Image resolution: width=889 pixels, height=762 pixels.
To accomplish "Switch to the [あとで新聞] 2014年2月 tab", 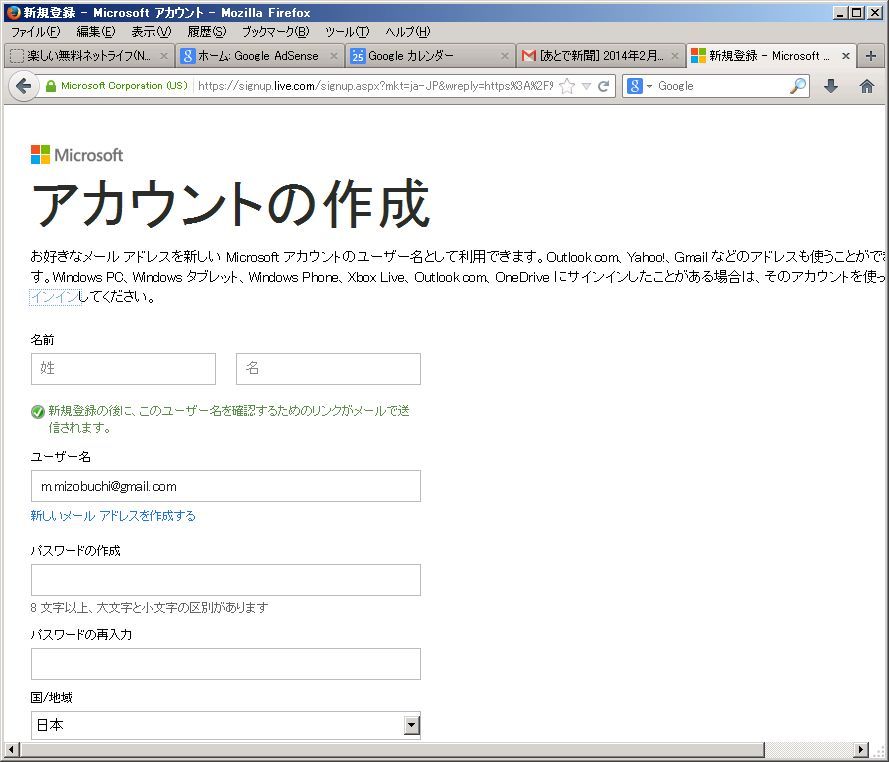I will [601, 56].
